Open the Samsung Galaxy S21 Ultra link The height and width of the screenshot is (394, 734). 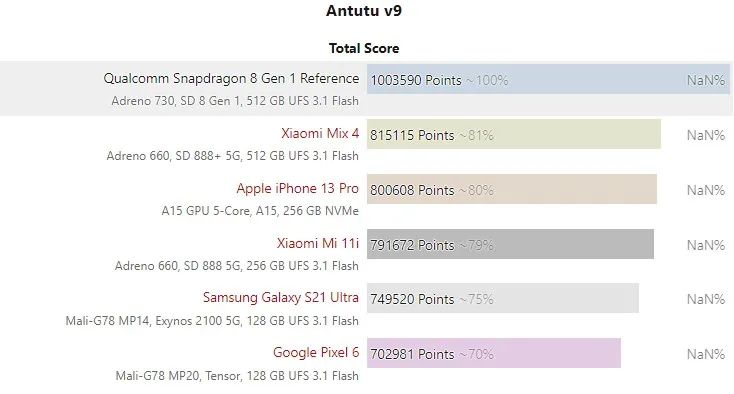(280, 298)
